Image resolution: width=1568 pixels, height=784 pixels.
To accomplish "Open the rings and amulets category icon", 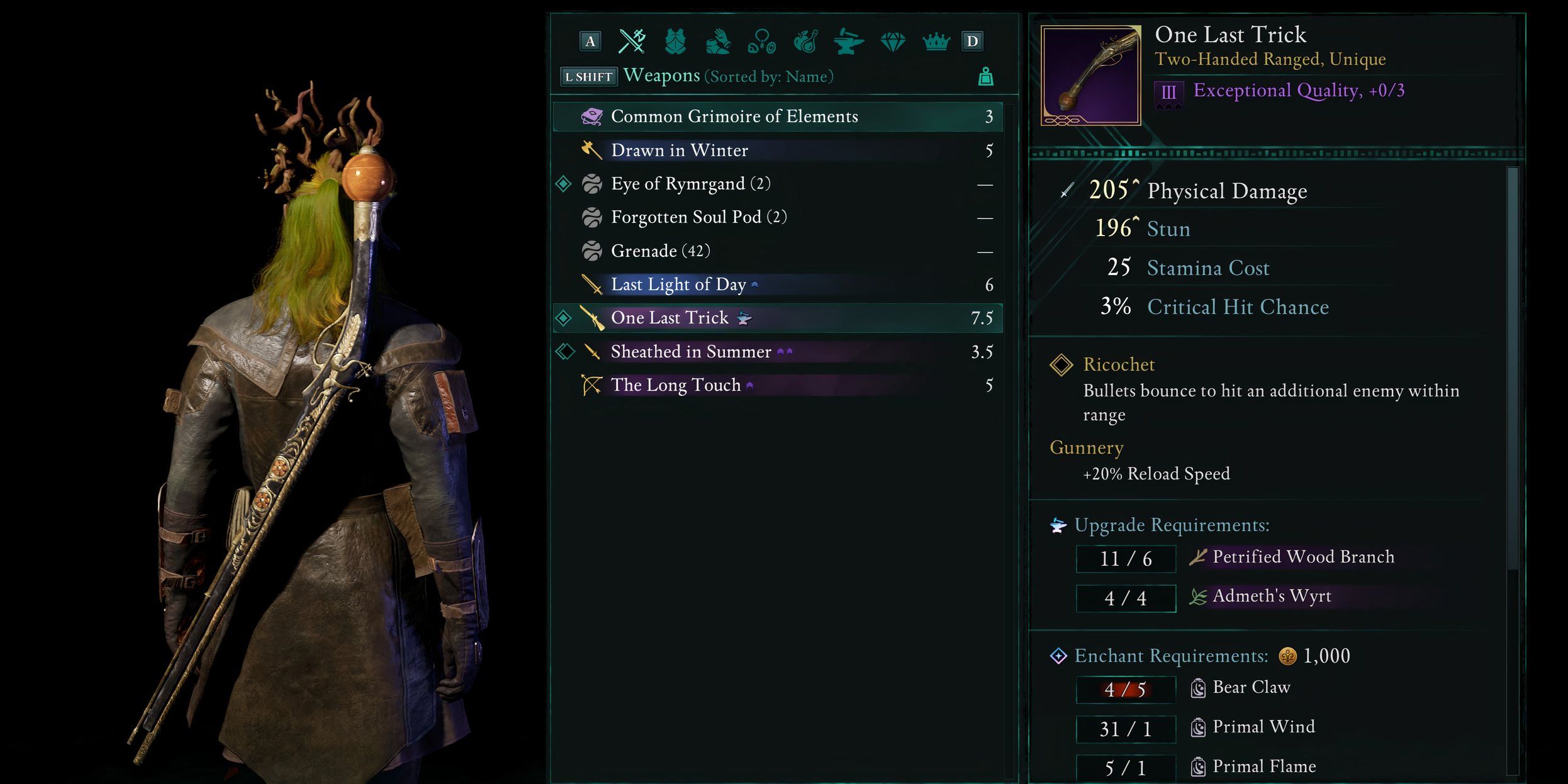I will (761, 42).
